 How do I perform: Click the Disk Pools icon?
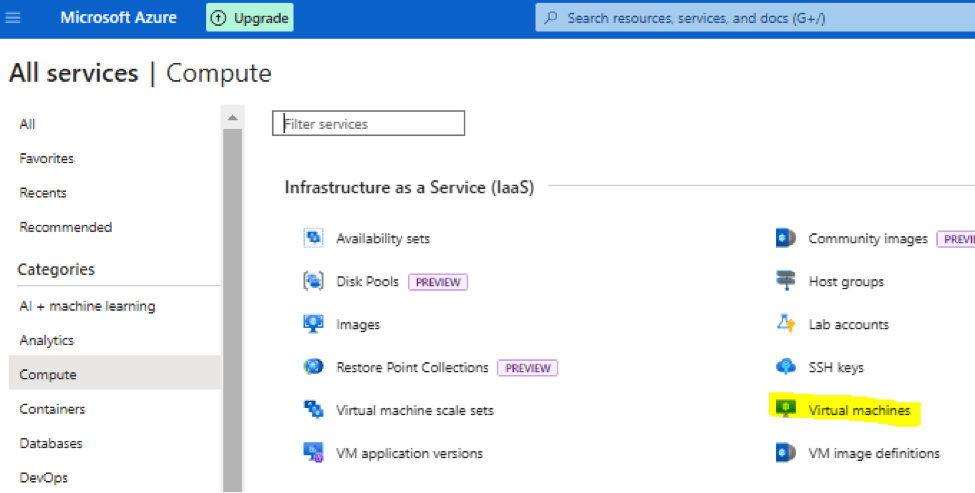coord(314,281)
